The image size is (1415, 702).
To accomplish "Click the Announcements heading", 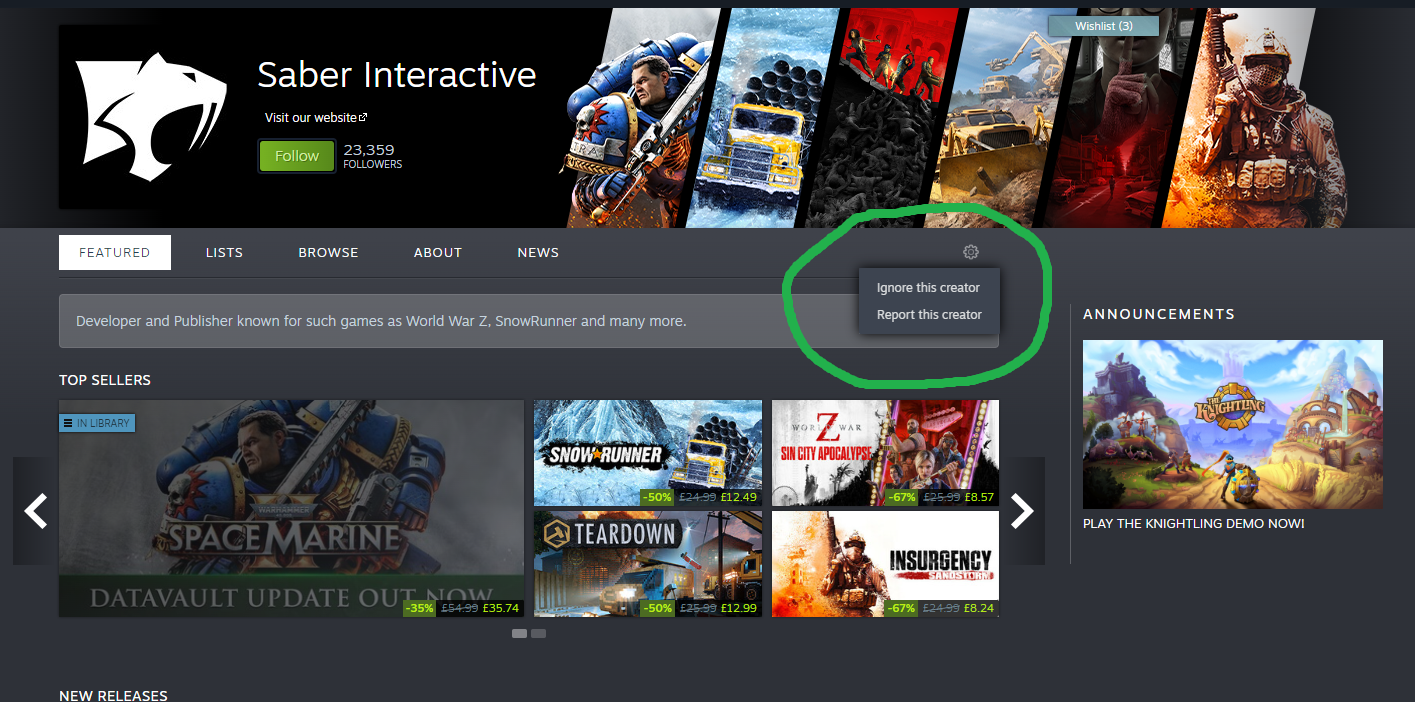I will [1159, 314].
